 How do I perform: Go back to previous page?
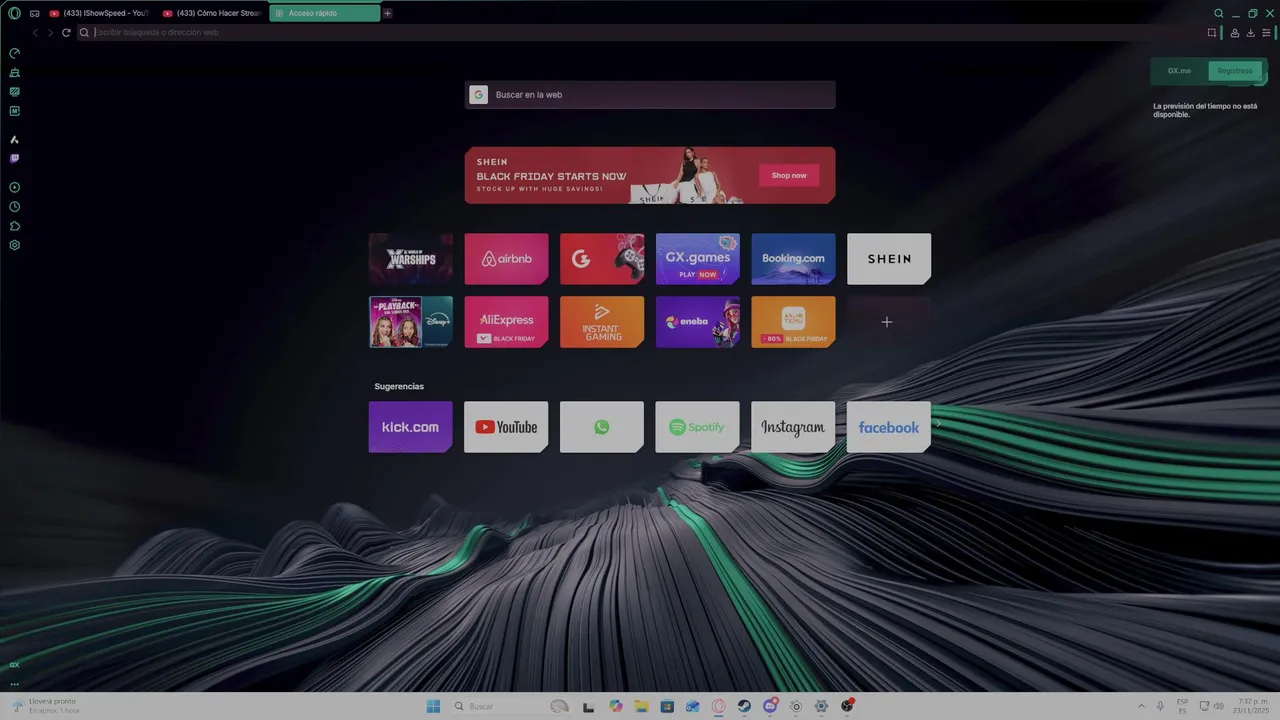pos(36,32)
